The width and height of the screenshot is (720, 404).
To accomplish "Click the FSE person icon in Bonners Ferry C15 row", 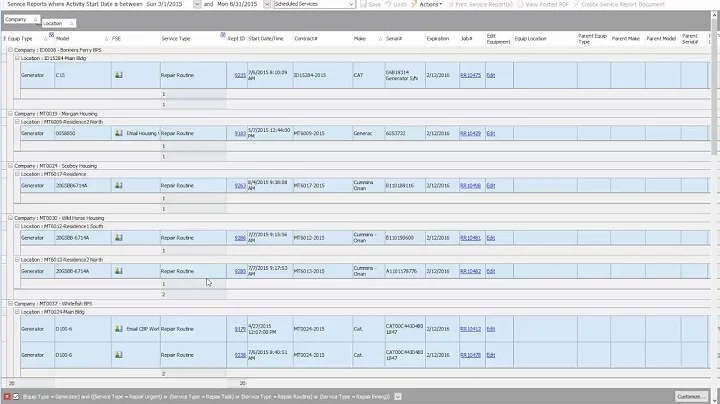I will pos(118,75).
